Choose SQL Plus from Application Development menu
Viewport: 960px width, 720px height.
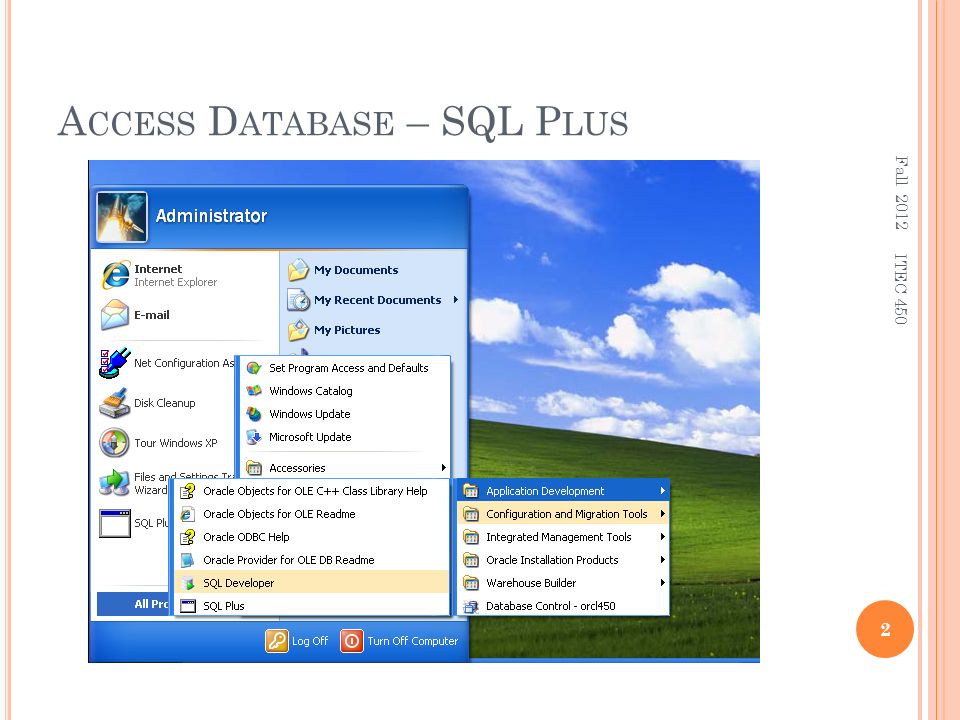(x=312, y=606)
